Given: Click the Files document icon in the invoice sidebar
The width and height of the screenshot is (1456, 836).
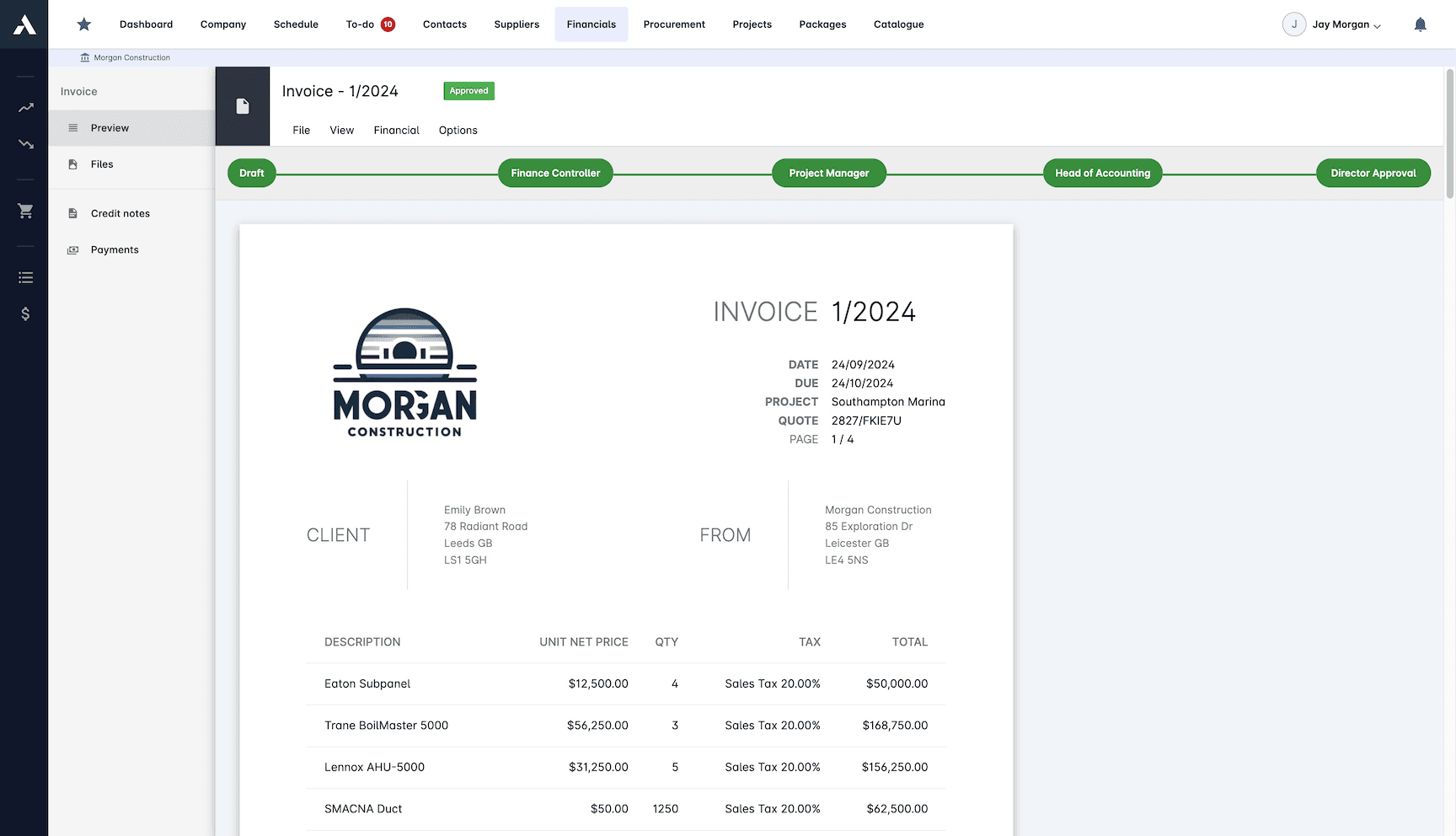Looking at the screenshot, I should [72, 163].
